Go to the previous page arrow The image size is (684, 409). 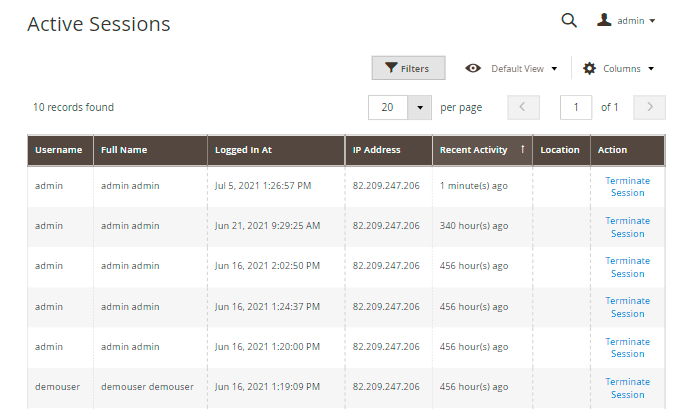pos(524,107)
